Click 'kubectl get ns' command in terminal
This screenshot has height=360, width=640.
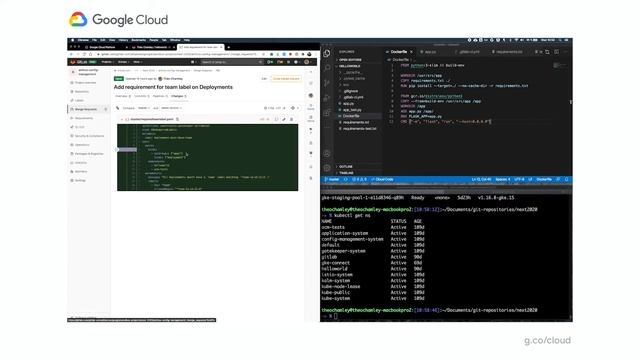pos(352,215)
